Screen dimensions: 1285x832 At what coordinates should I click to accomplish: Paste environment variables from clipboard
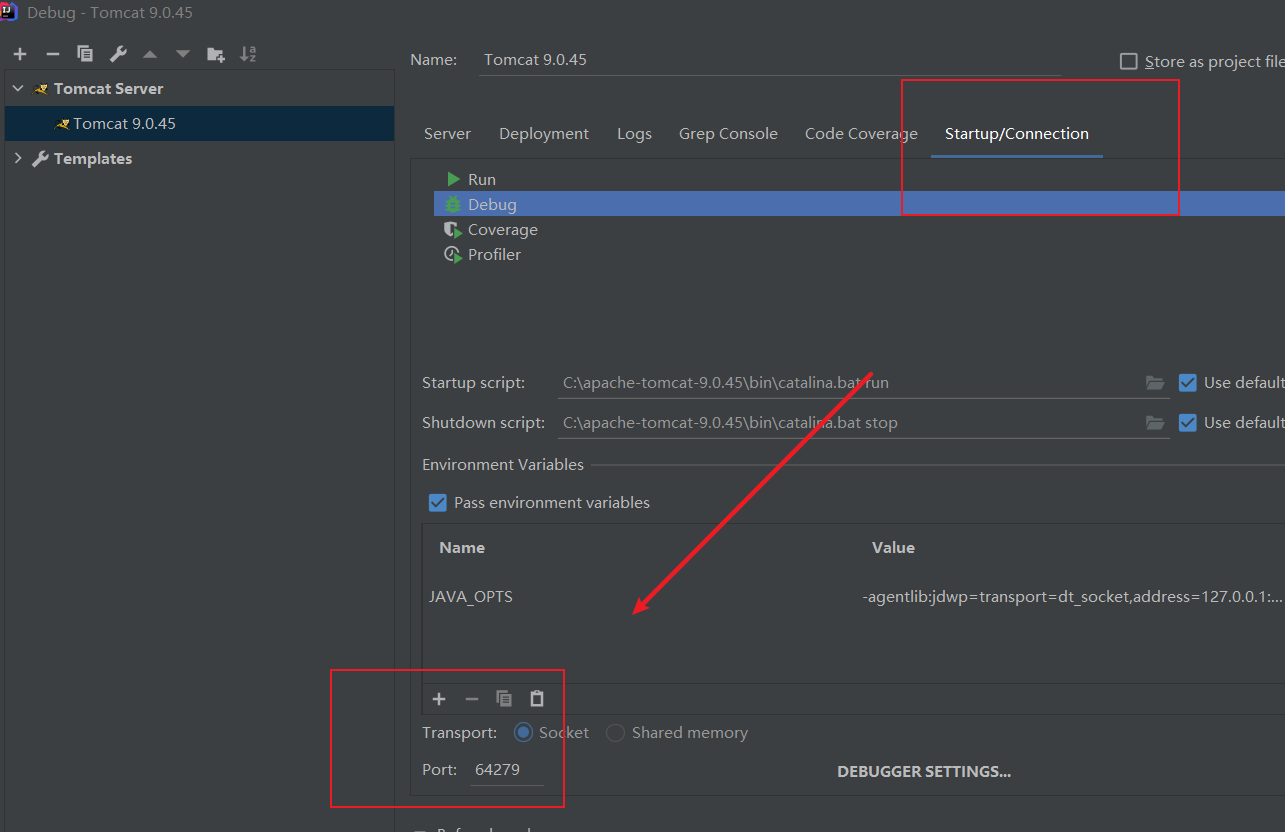tap(537, 699)
